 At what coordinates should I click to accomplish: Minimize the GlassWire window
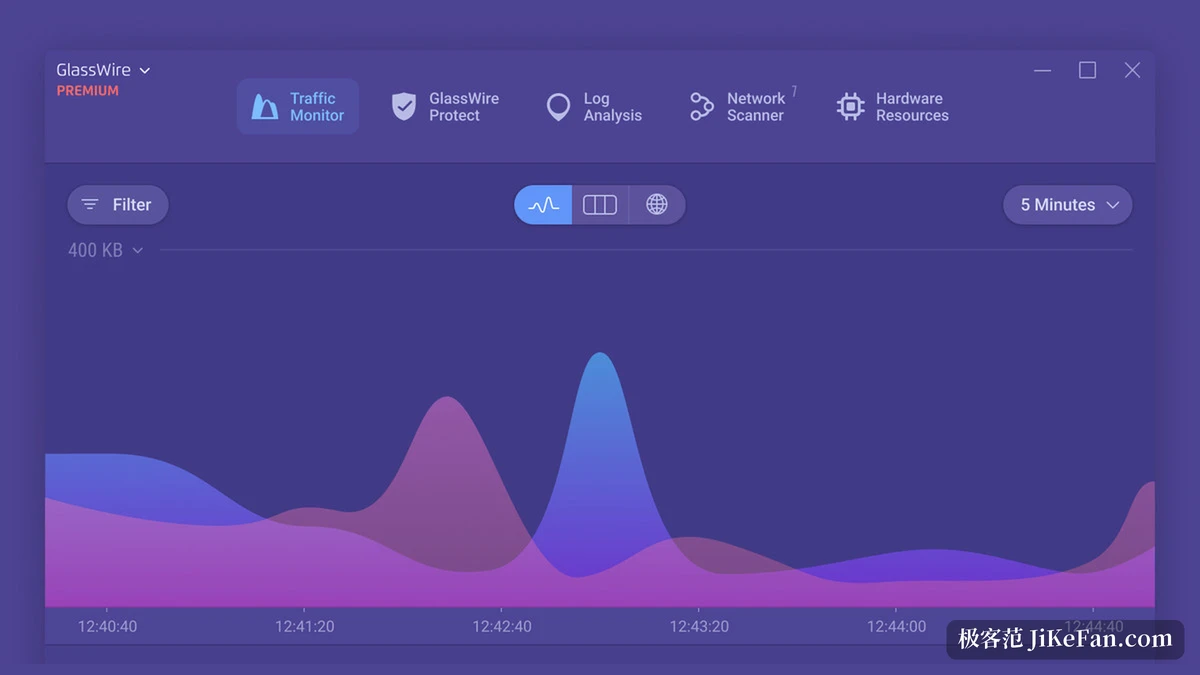tap(1043, 70)
